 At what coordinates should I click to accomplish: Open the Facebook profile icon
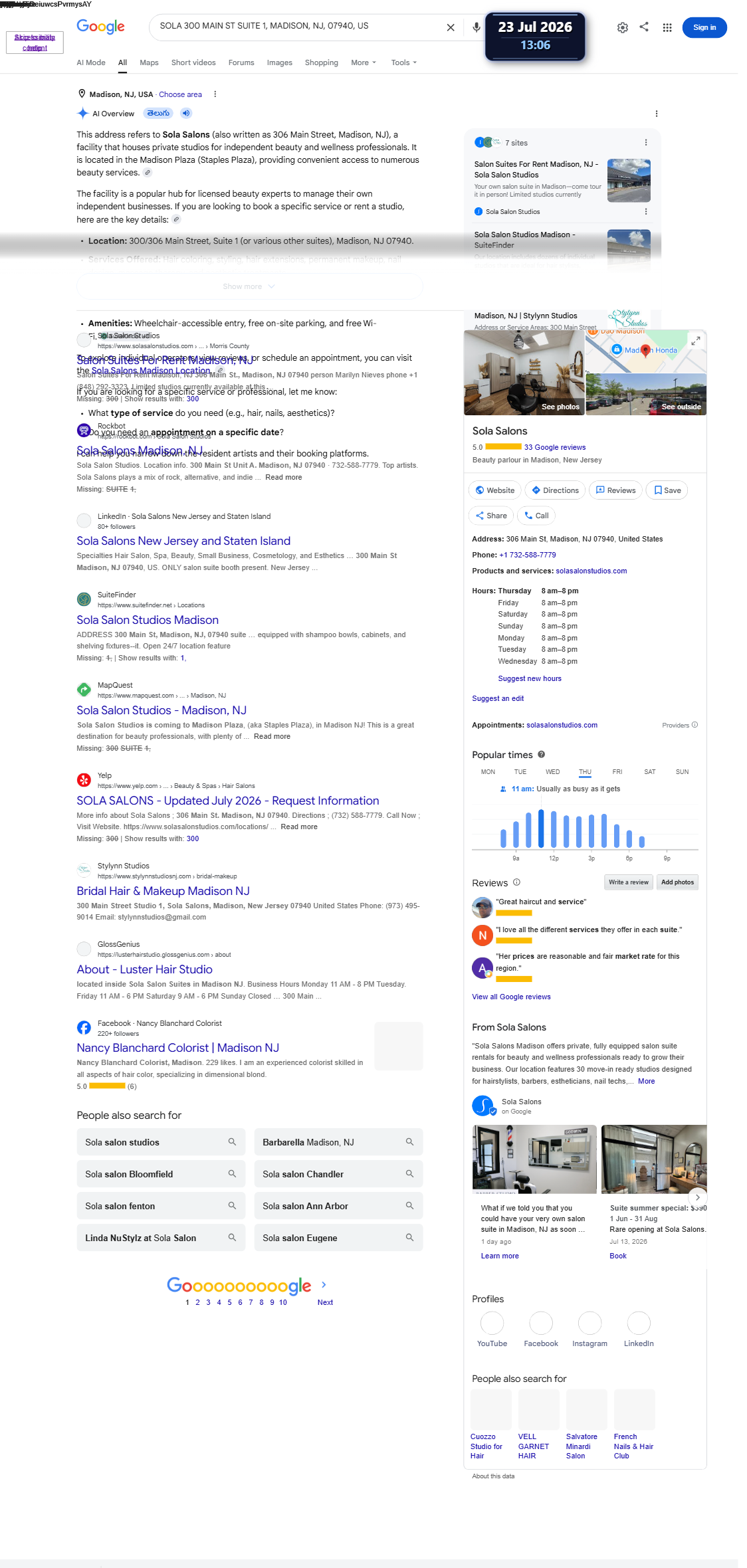coord(541,1323)
